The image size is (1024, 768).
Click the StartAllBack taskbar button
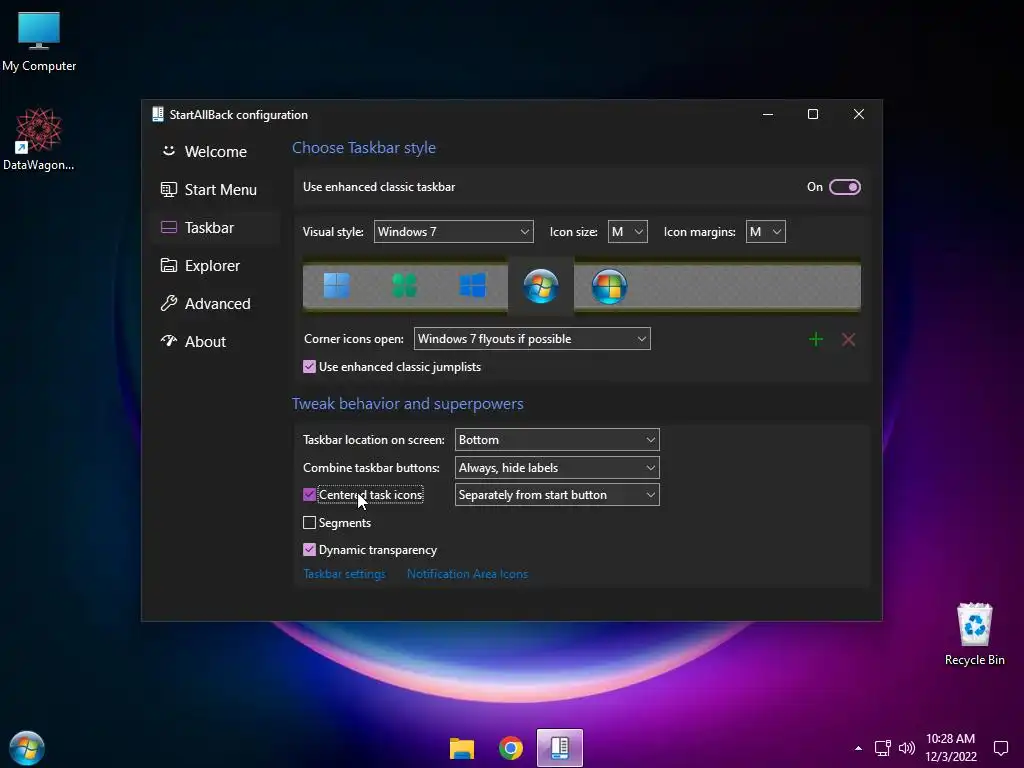pyautogui.click(x=560, y=747)
